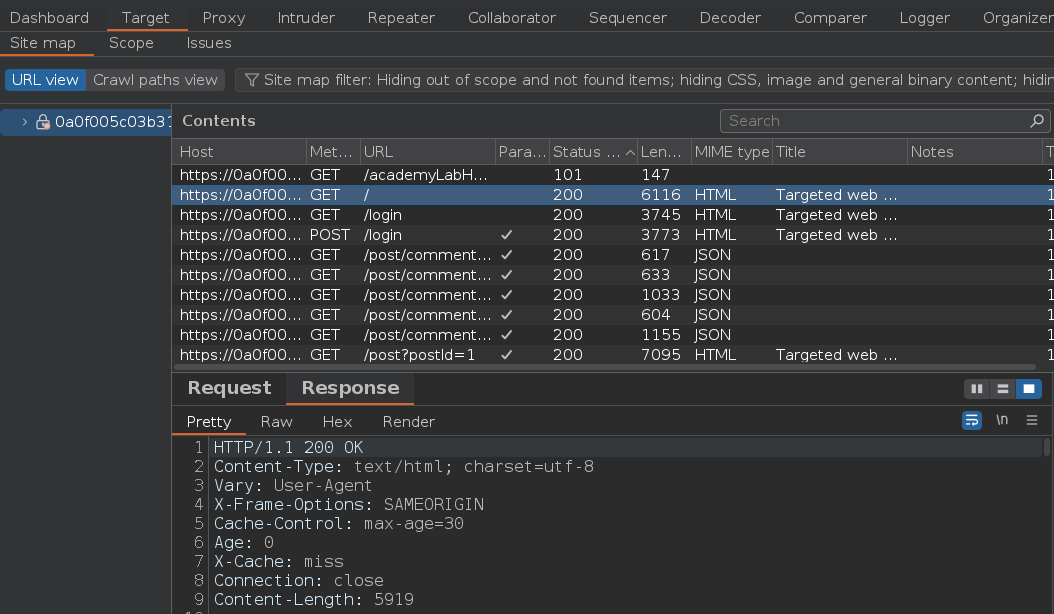Switch to the Scope sub-tab
1054x614 pixels.
[131, 43]
